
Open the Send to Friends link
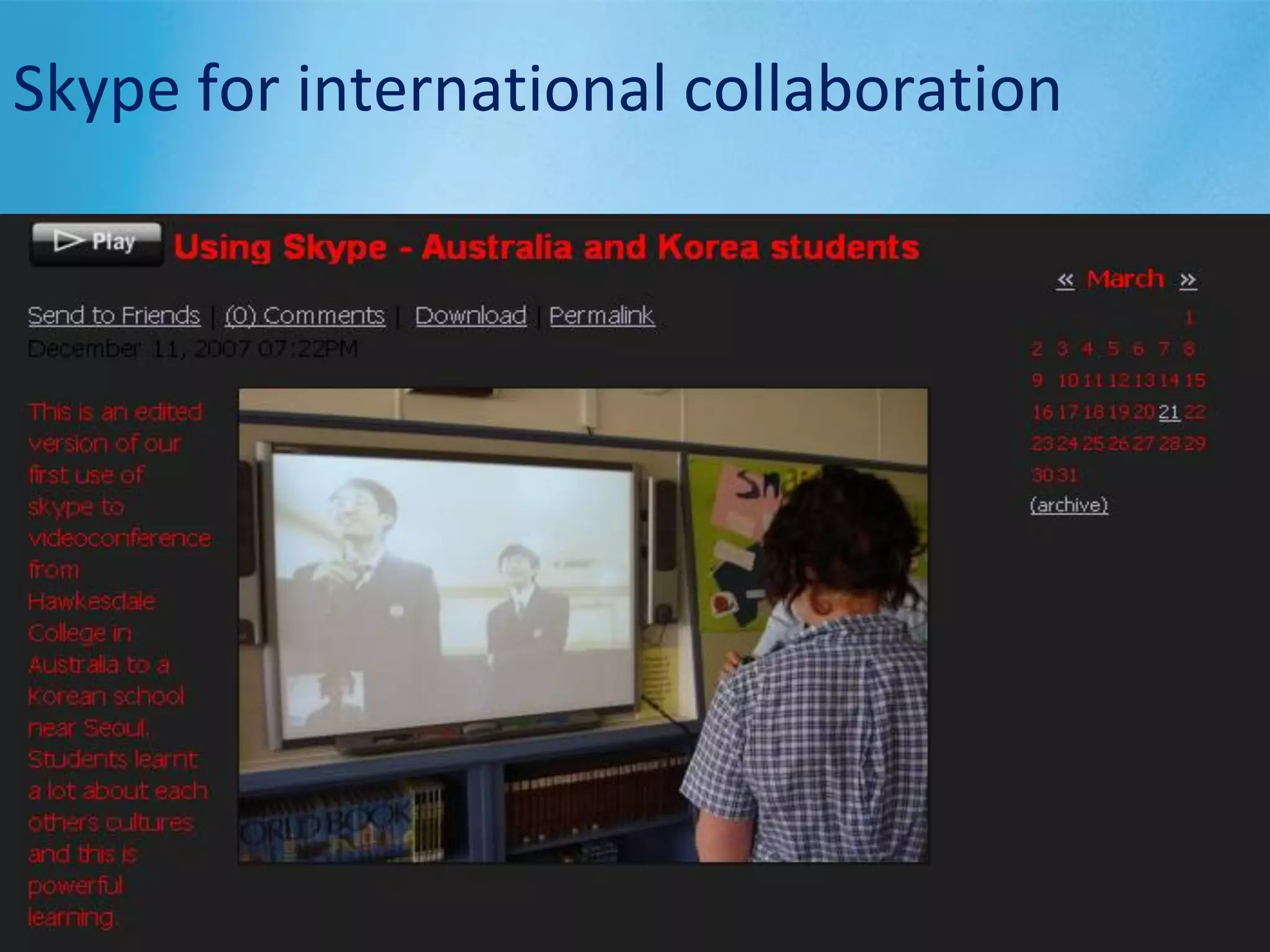[114, 315]
